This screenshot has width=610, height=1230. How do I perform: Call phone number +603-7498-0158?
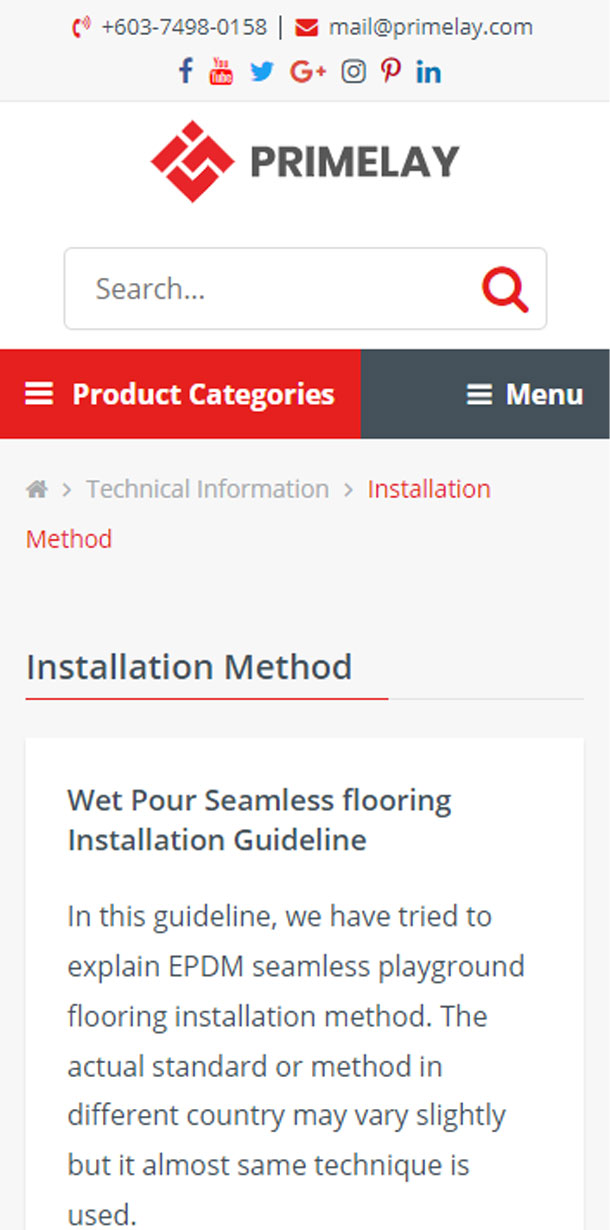click(184, 27)
